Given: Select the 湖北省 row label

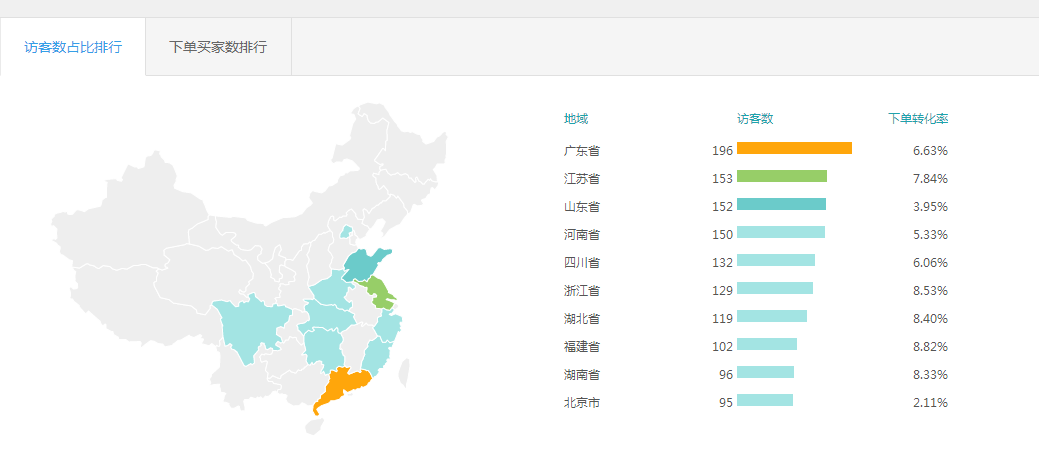Looking at the screenshot, I should (582, 318).
